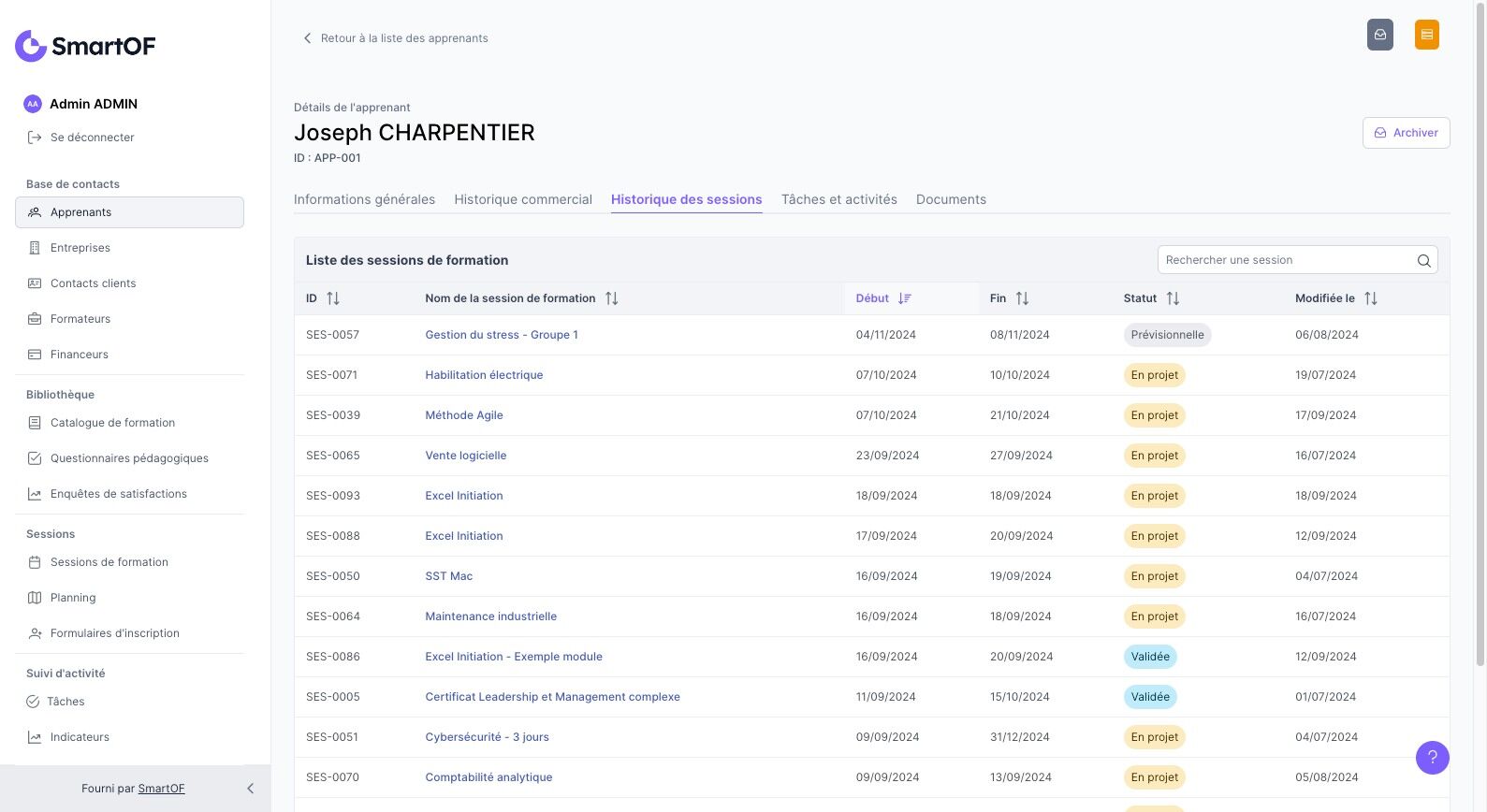Sort by Modifiée le arrows
Image resolution: width=1487 pixels, height=812 pixels.
(1370, 298)
